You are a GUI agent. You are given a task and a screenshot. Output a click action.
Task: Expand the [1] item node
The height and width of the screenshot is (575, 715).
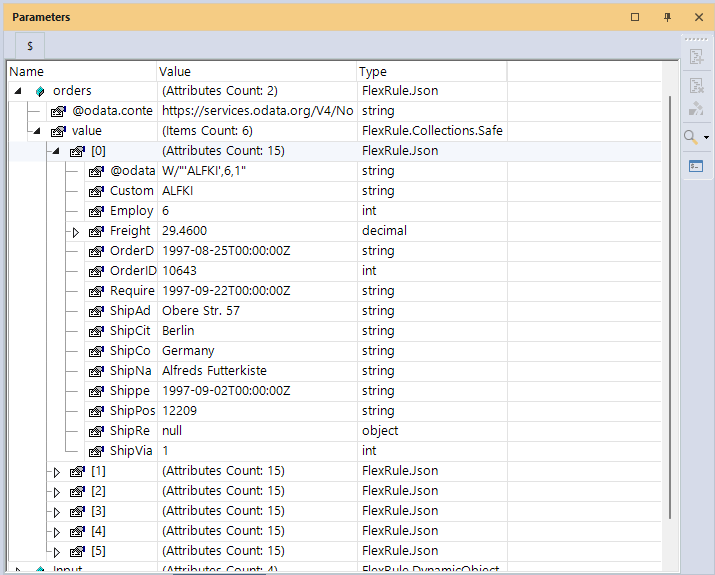point(57,472)
